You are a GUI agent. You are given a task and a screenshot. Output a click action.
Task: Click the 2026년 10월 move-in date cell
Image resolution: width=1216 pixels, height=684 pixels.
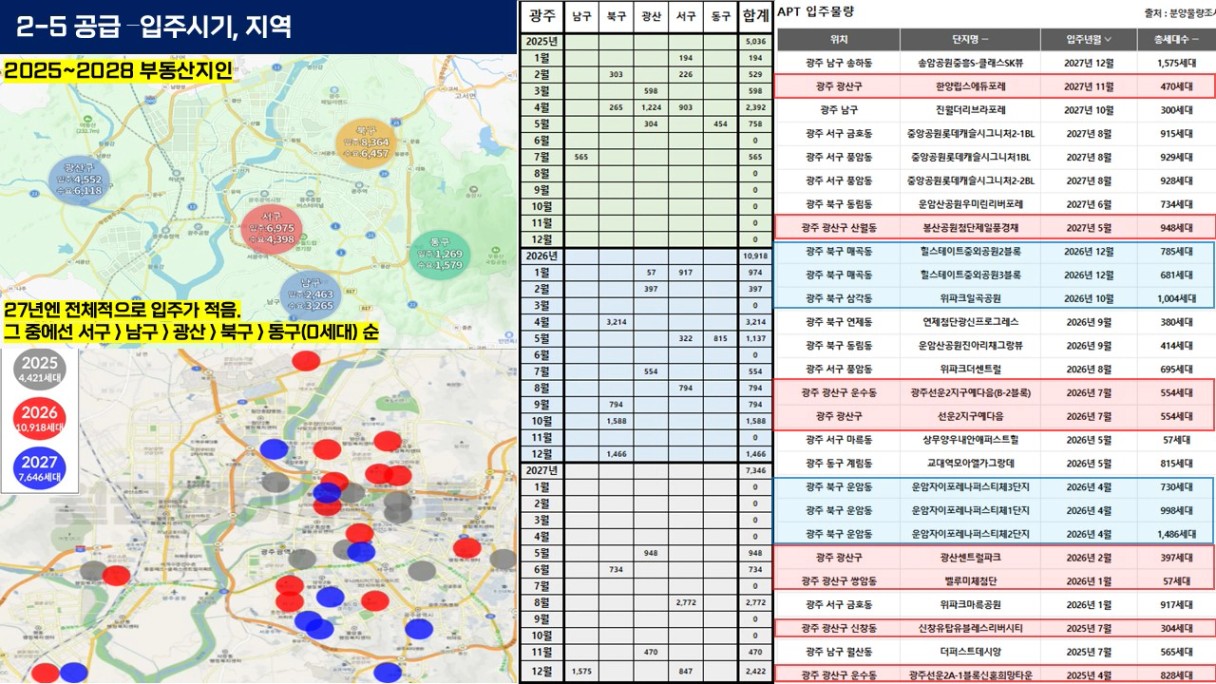click(x=1089, y=297)
